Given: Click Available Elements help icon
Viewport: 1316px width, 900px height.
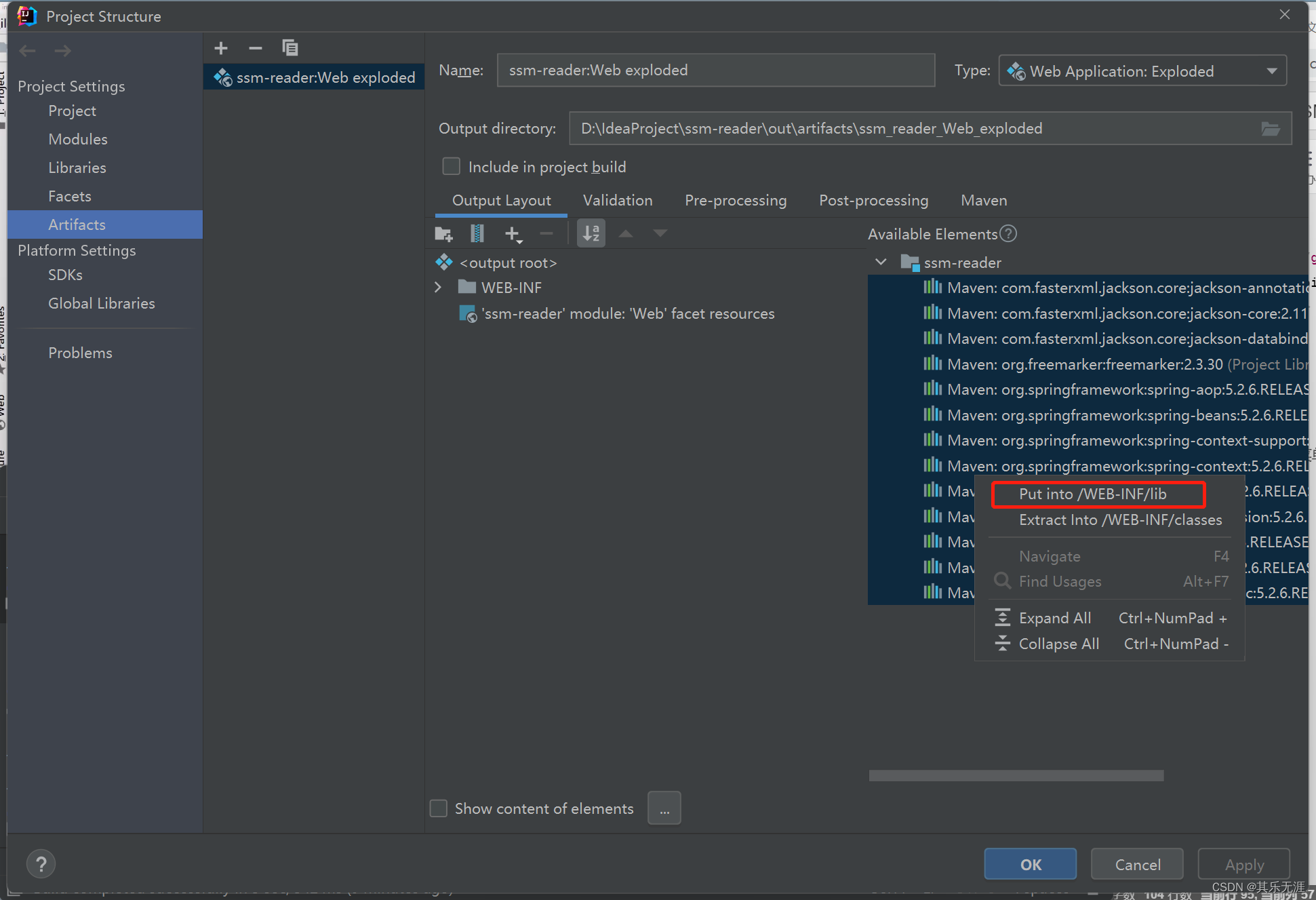Looking at the screenshot, I should pos(1009,234).
